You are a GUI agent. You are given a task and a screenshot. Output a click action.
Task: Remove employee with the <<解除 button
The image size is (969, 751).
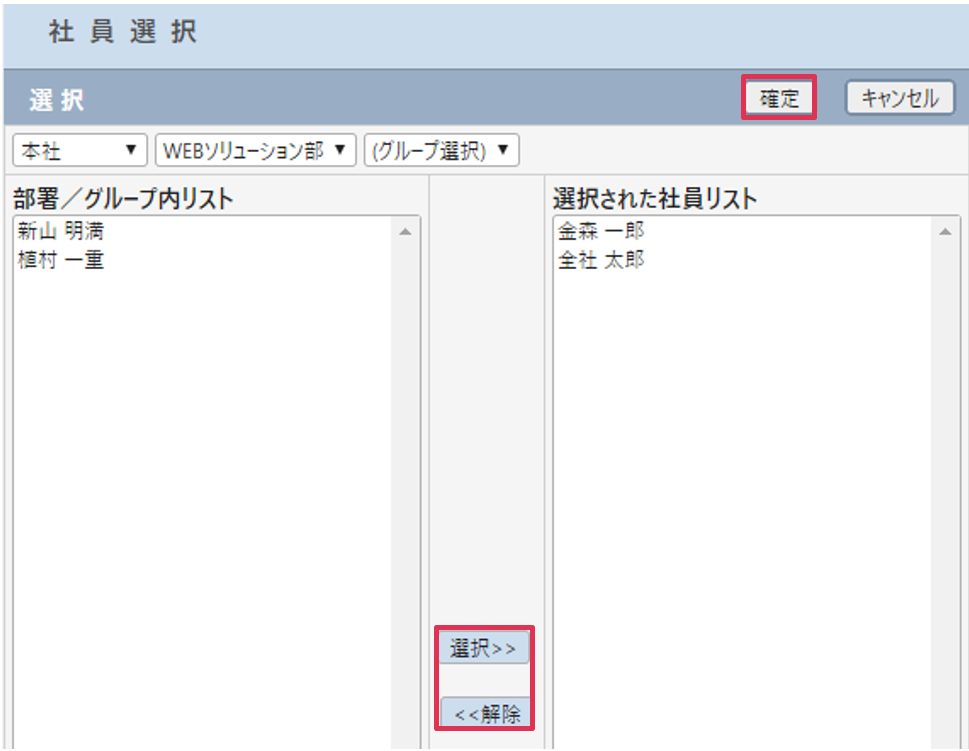coord(485,713)
